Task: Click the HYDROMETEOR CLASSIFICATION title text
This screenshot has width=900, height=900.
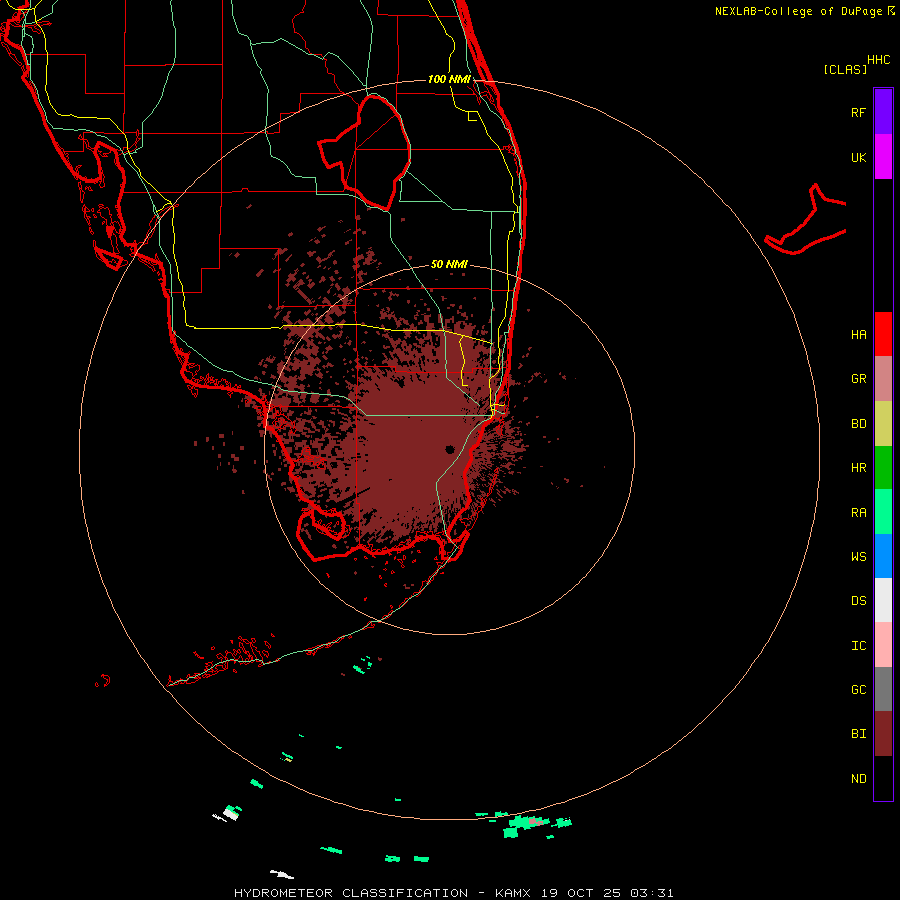Action: pos(351,893)
